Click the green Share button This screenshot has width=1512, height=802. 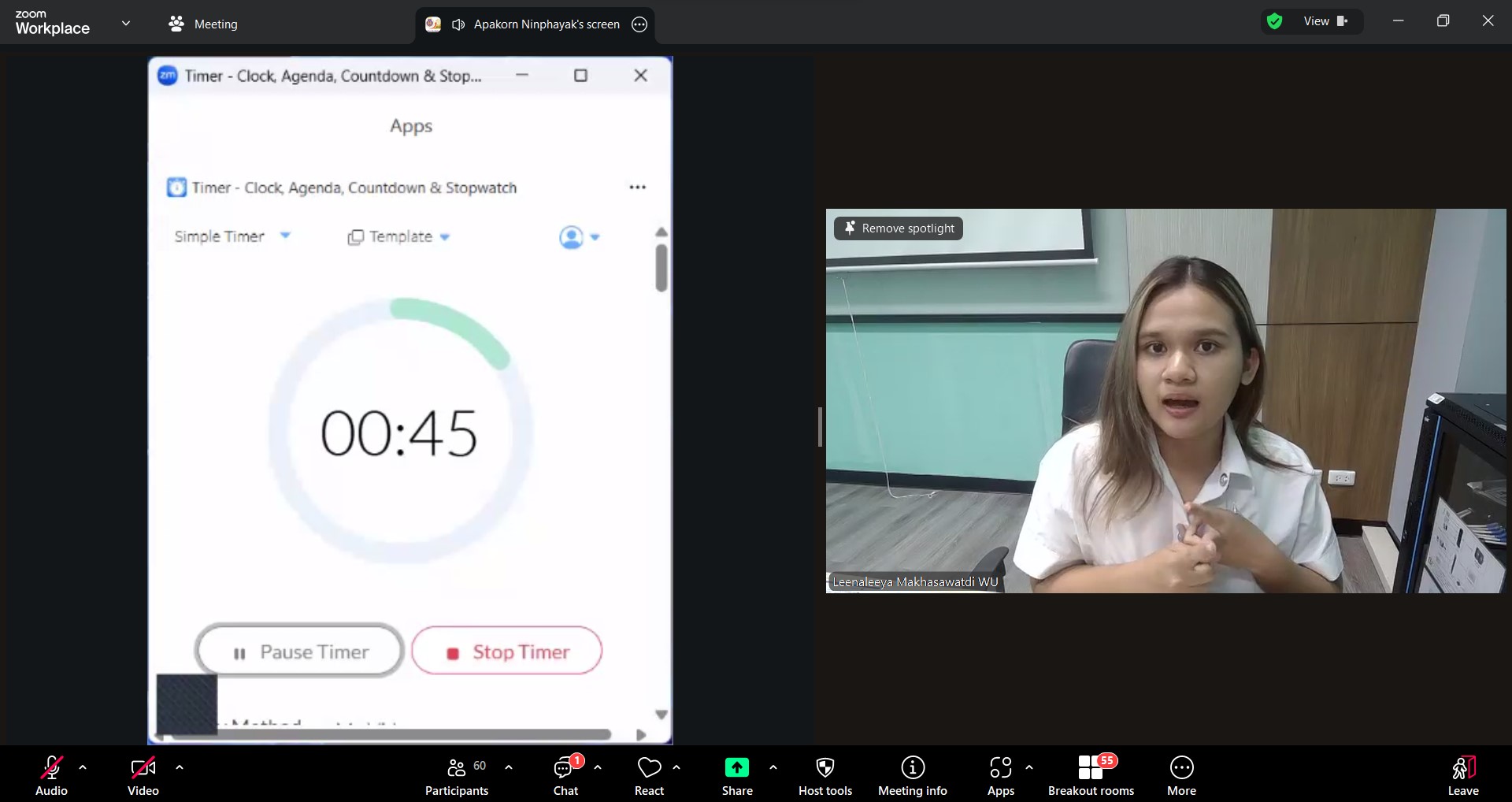click(x=736, y=775)
